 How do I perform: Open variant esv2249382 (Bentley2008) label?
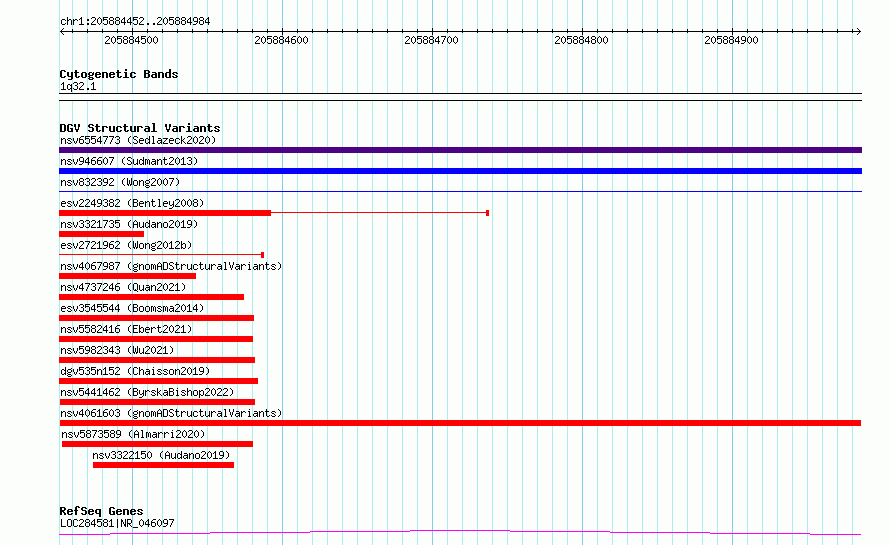pyautogui.click(x=132, y=203)
